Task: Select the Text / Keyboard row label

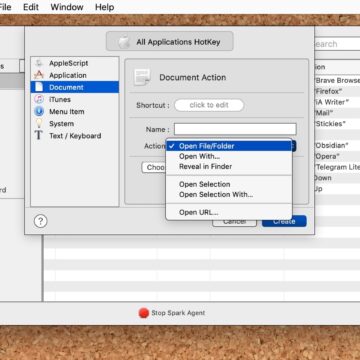Action: [75, 136]
